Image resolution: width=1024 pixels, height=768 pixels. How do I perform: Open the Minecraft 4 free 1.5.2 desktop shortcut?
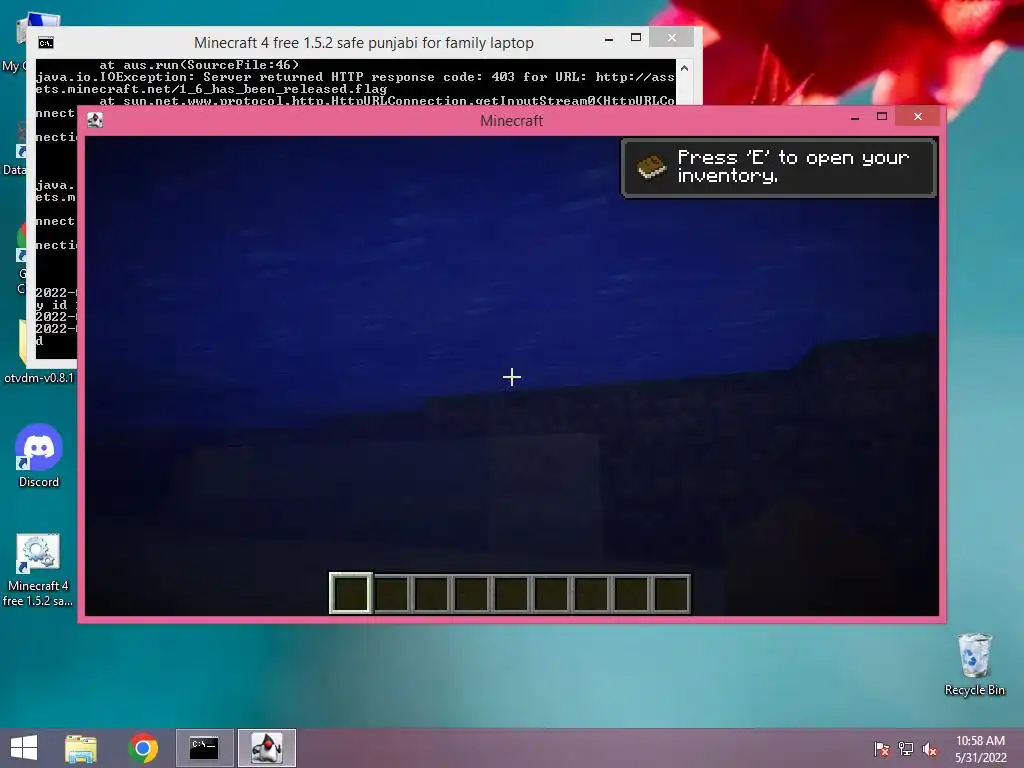pos(38,571)
